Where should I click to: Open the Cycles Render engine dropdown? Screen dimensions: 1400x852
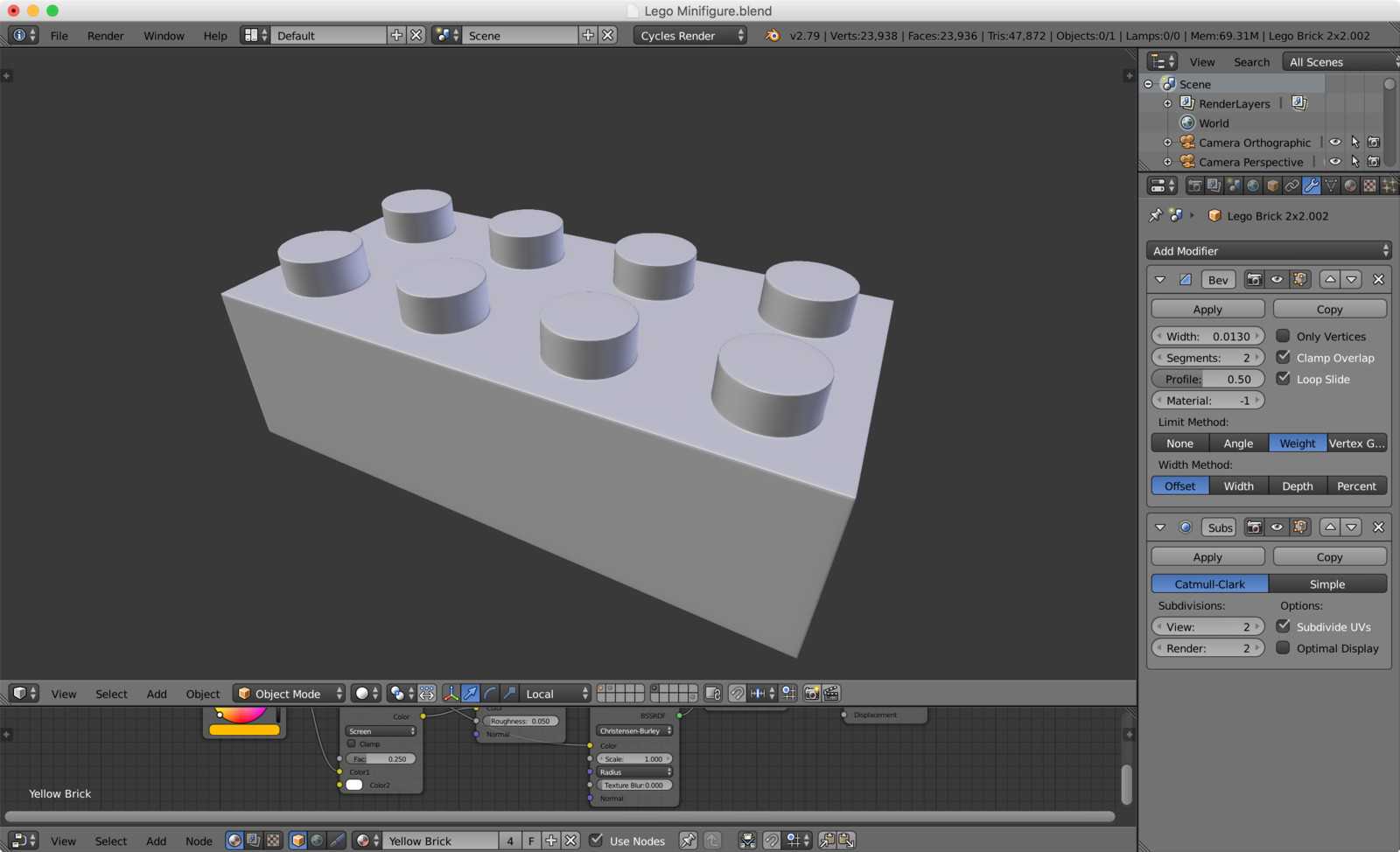690,35
